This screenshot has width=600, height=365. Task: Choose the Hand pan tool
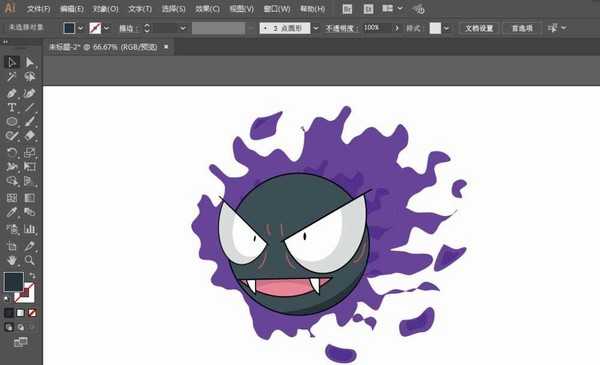coord(11,261)
